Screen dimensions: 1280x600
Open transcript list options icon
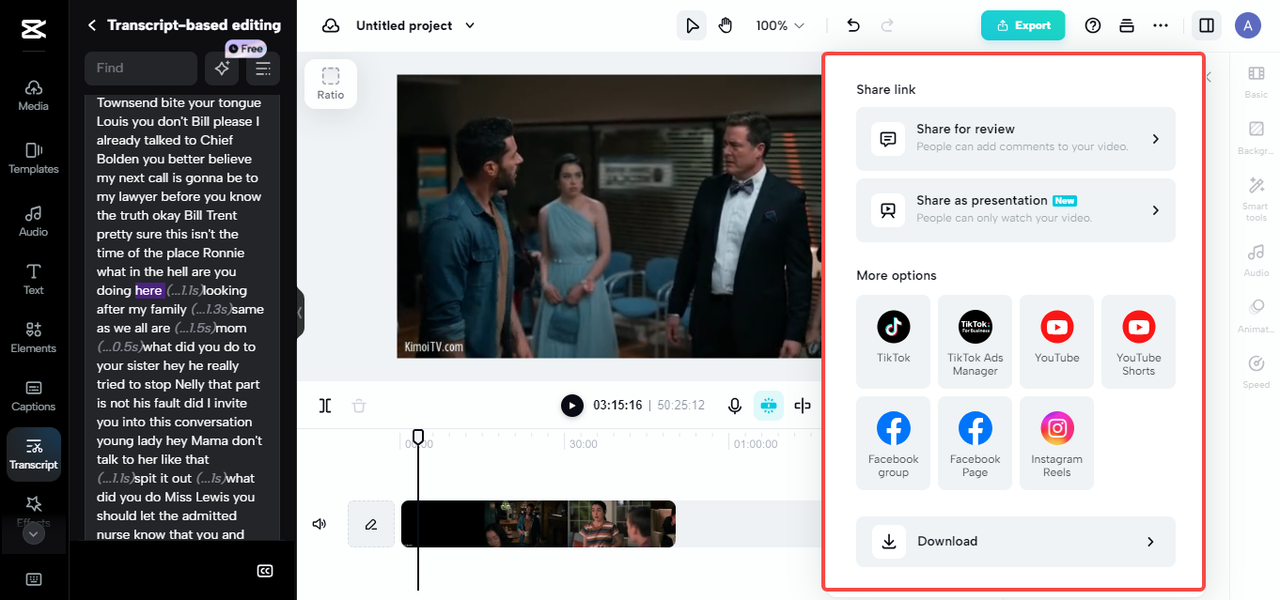click(x=263, y=68)
